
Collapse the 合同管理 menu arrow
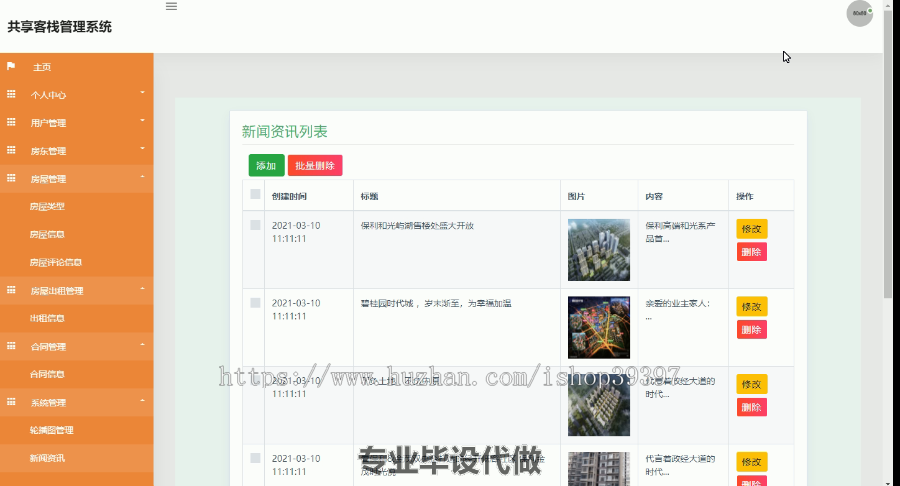(x=142, y=344)
